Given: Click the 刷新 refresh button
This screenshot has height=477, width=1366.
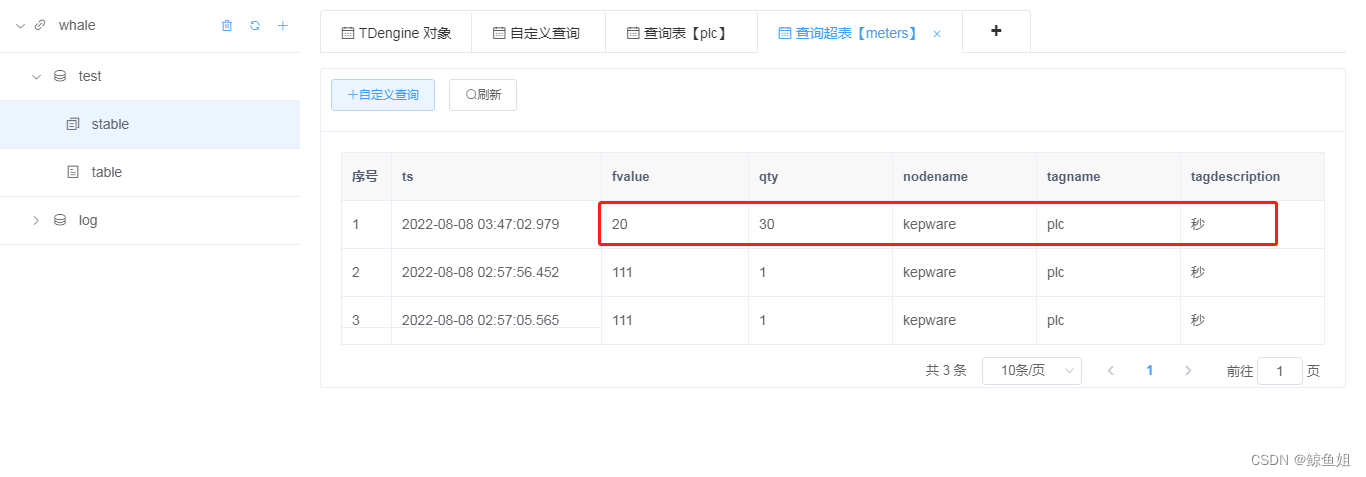Looking at the screenshot, I should click(x=483, y=95).
